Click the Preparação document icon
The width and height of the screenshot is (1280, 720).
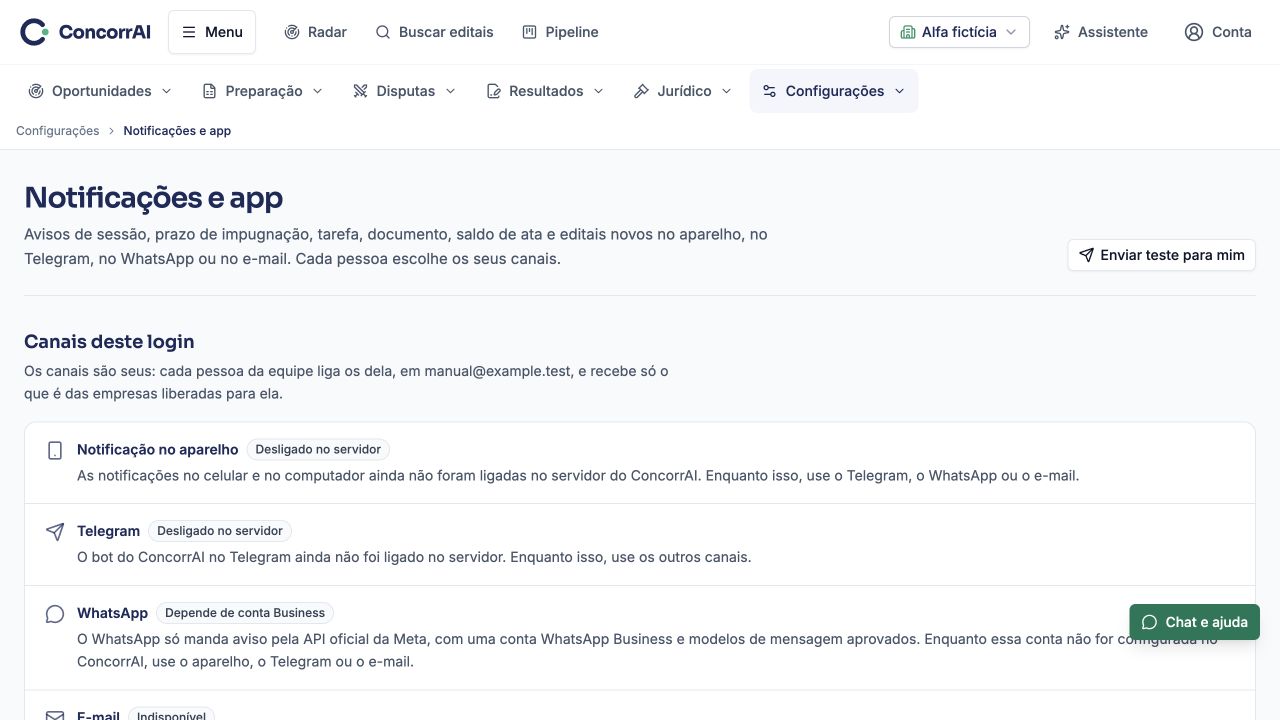pyautogui.click(x=209, y=91)
